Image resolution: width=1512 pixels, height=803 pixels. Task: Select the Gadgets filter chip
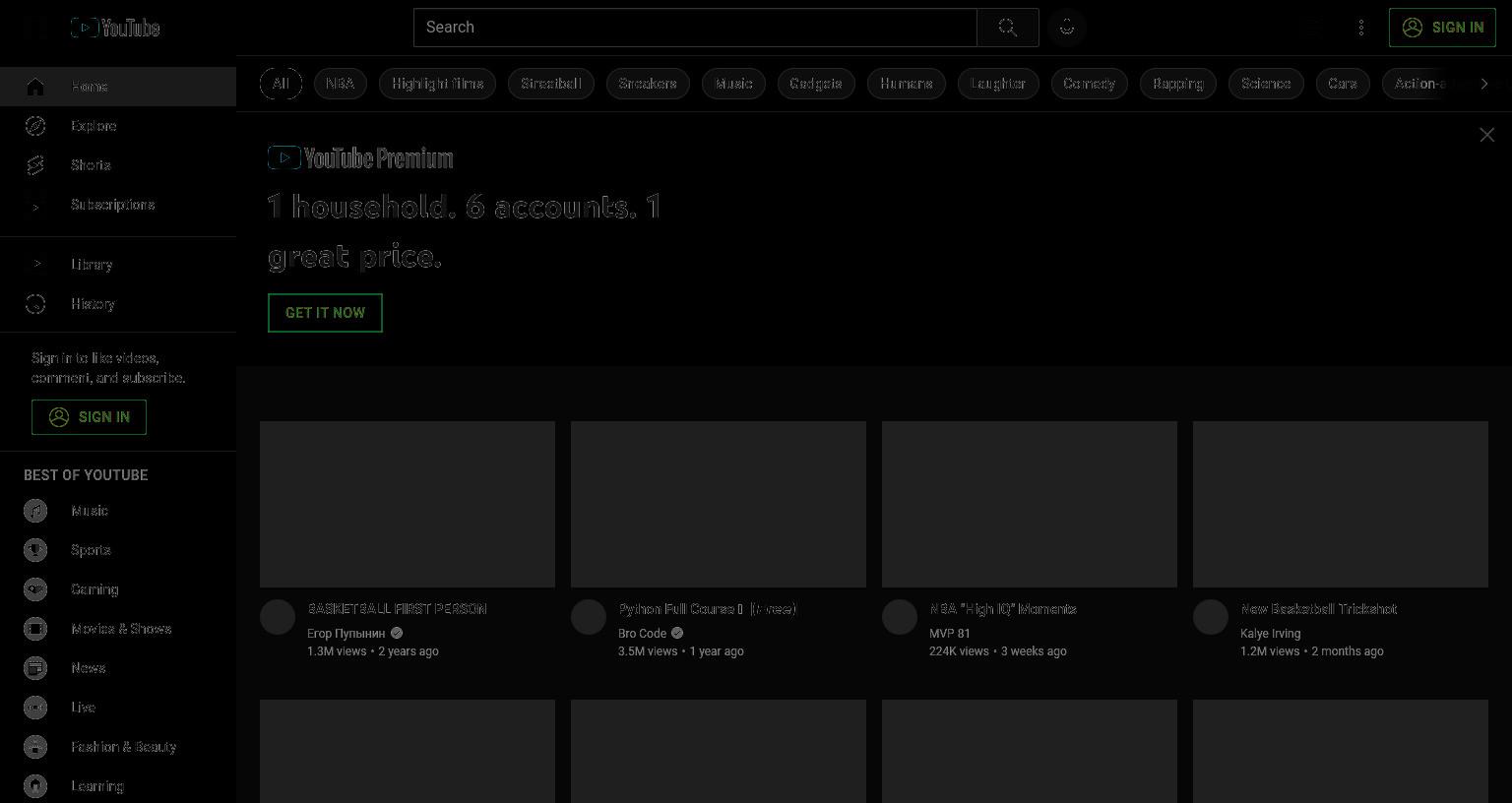(x=816, y=84)
